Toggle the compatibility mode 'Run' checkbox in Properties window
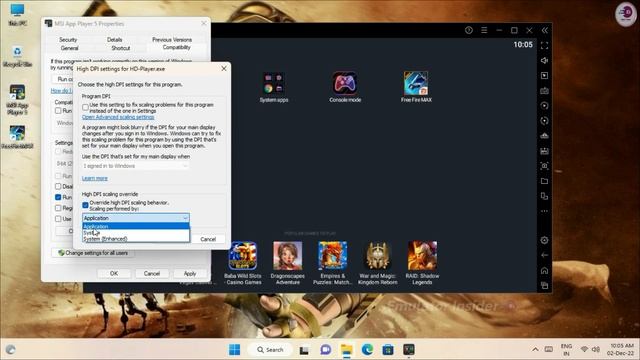This screenshot has width=640, height=360. [x=58, y=111]
